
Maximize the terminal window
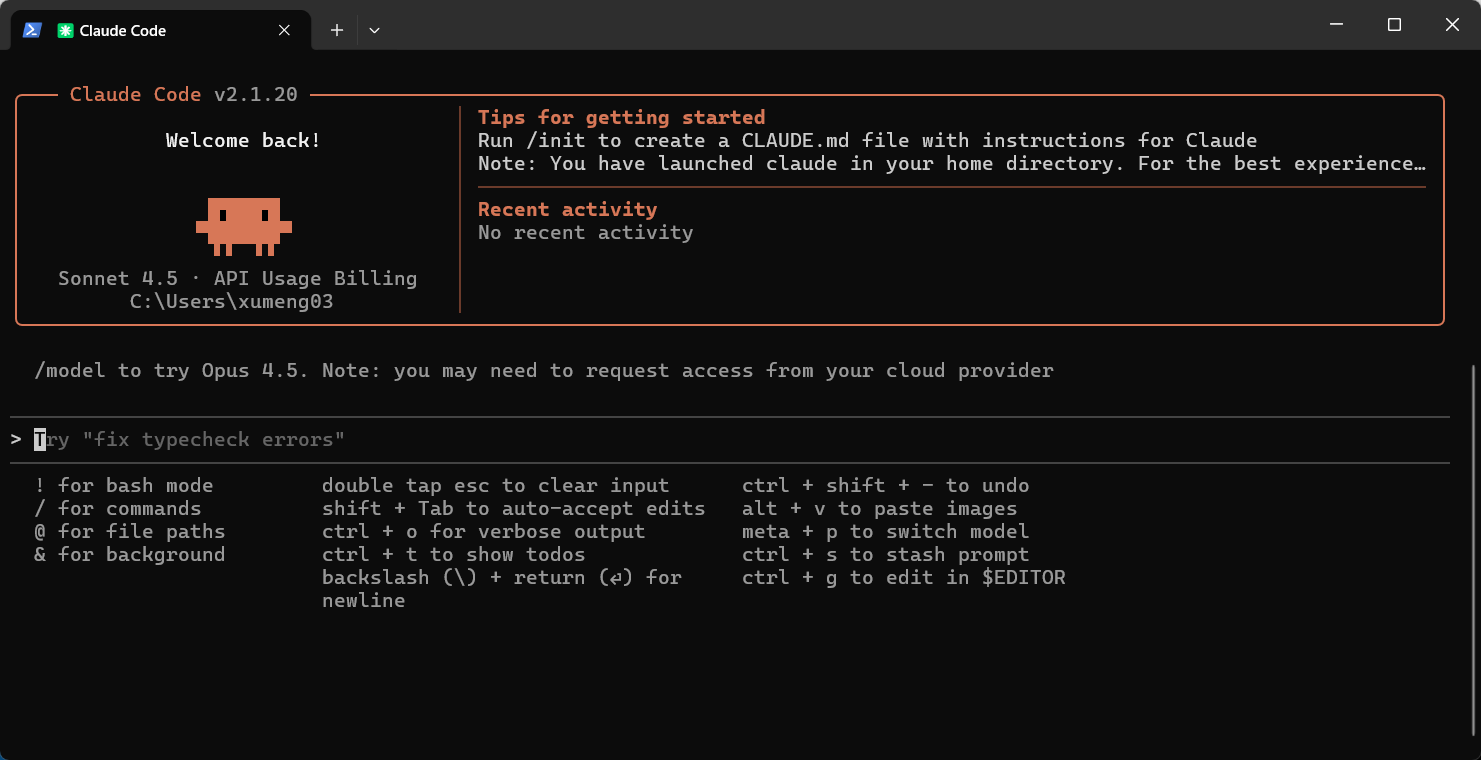tap(1394, 25)
